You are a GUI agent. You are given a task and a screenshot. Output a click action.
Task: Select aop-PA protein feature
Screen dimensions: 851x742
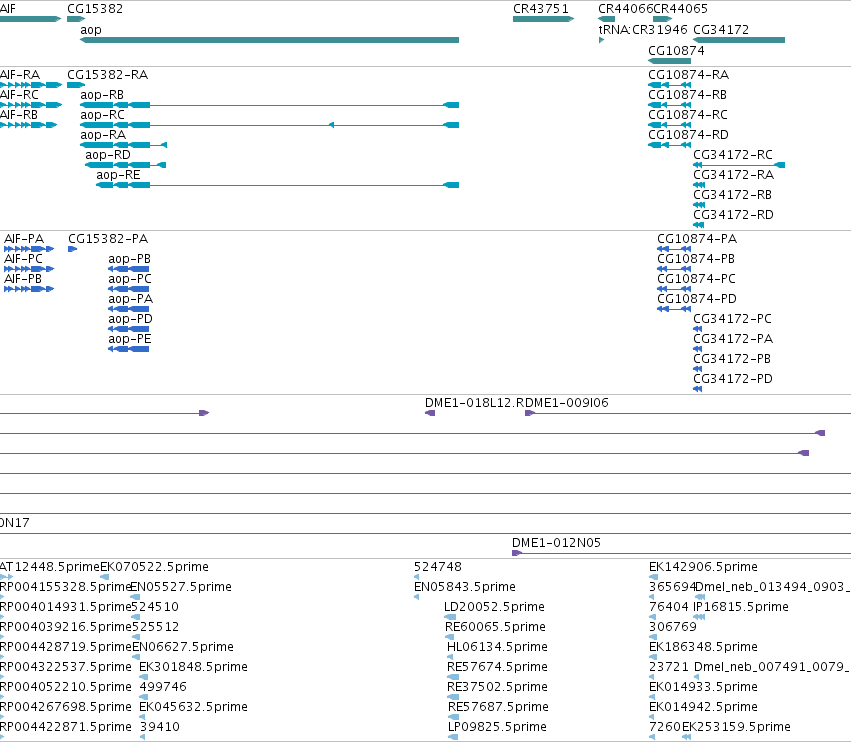128,309
